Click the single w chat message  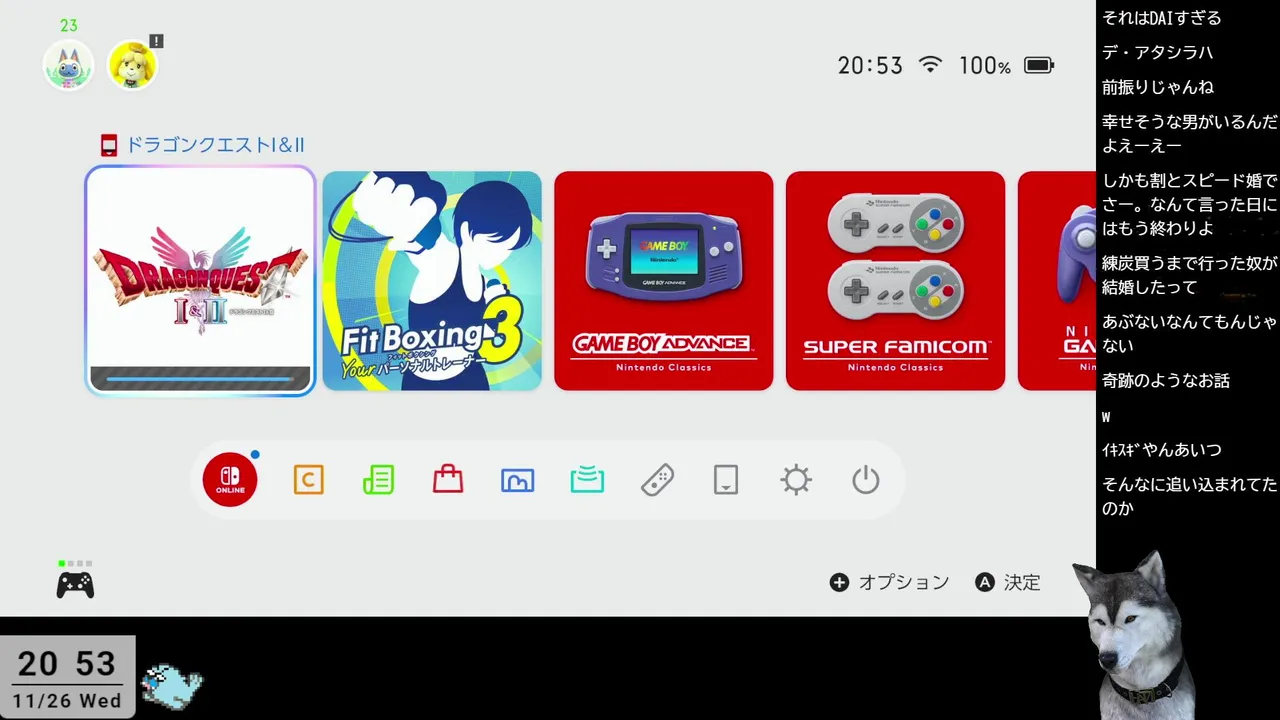(x=1106, y=417)
